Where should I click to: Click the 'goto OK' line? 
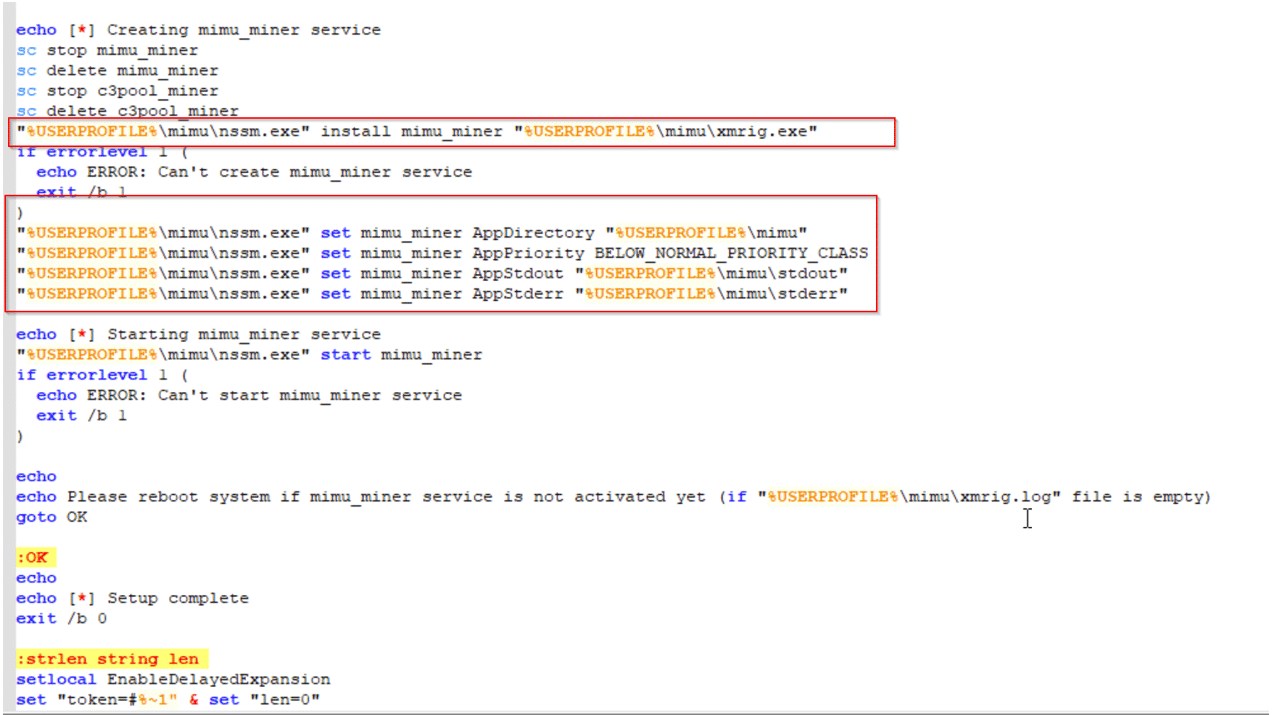51,517
